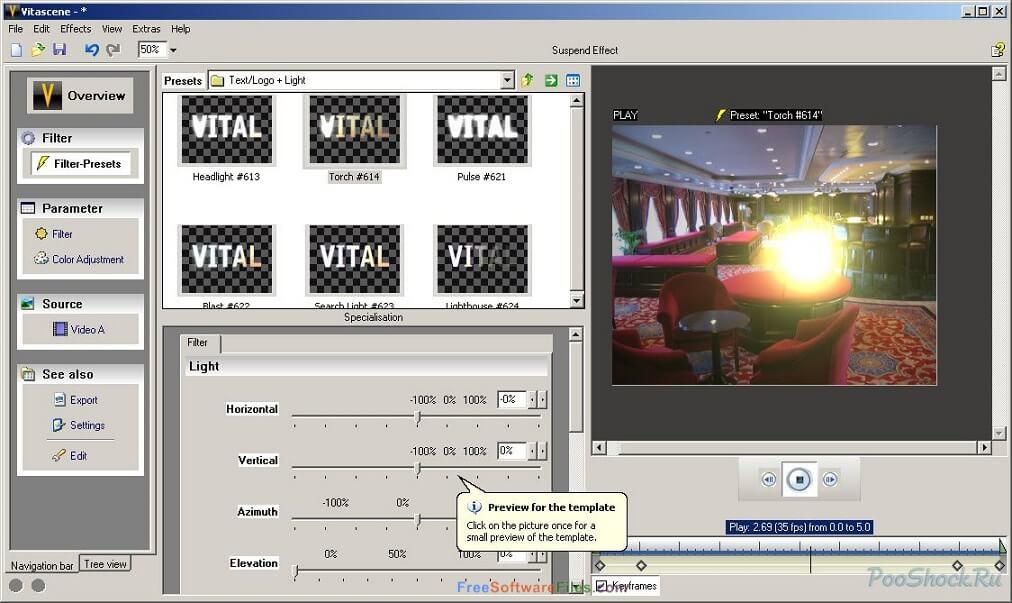Screen dimensions: 1012x603
Task: Click preview vertical scroll-down arrow
Action: pyautogui.click(x=998, y=433)
